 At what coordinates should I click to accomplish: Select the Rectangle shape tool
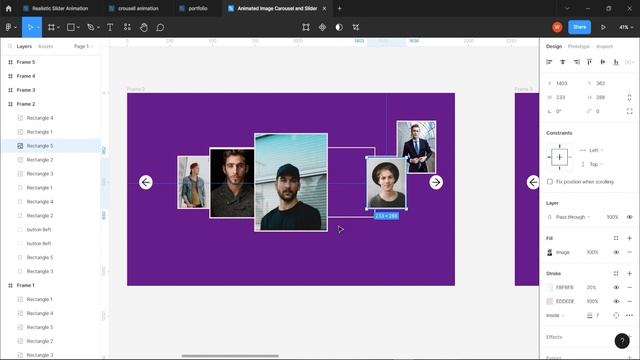point(71,27)
